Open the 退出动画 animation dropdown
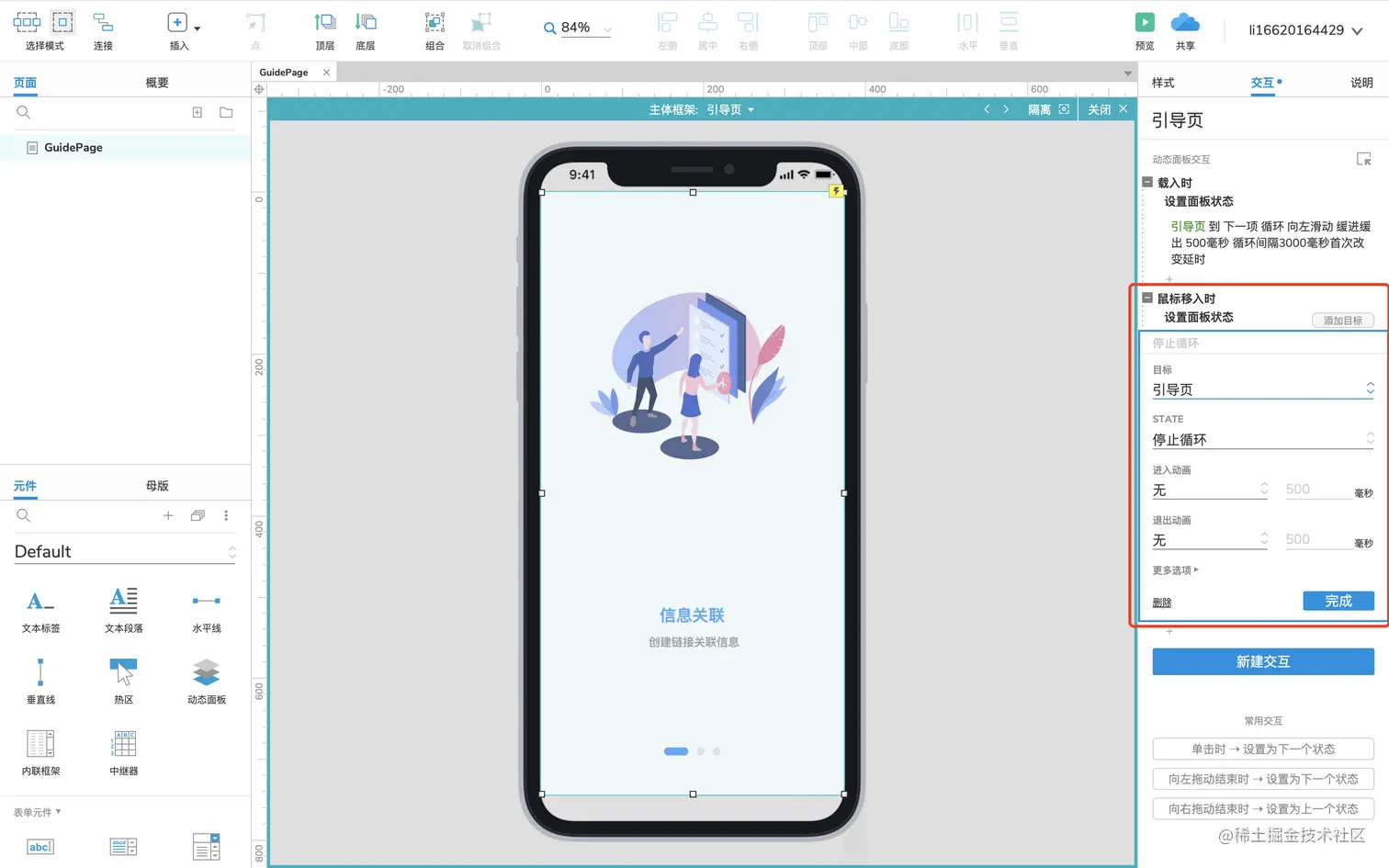Viewport: 1389px width, 868px height. click(1211, 540)
